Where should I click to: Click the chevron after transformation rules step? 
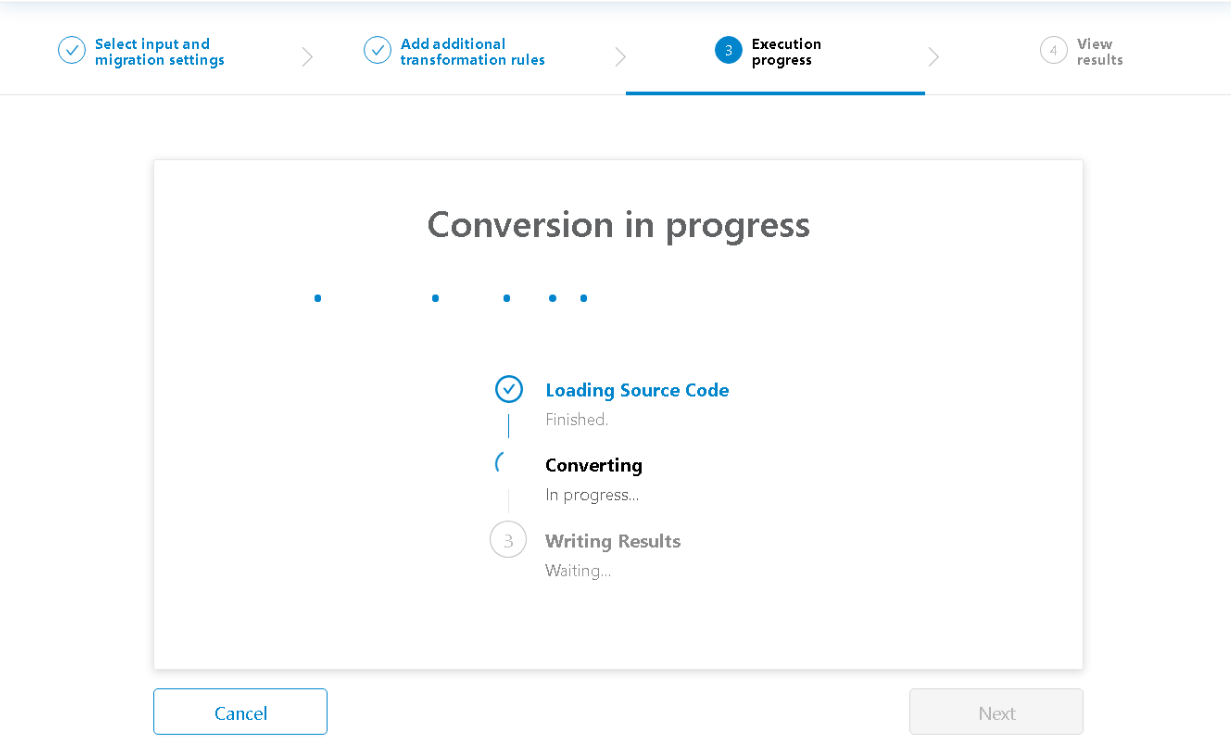pos(620,57)
